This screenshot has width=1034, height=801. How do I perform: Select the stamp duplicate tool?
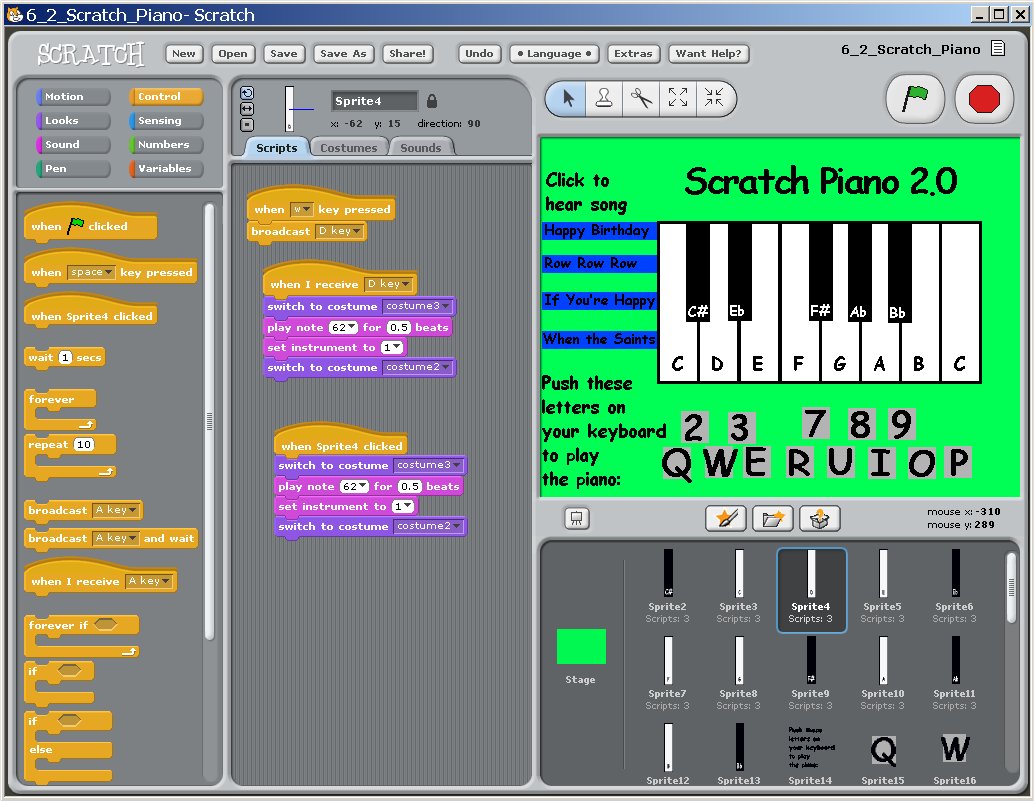603,99
